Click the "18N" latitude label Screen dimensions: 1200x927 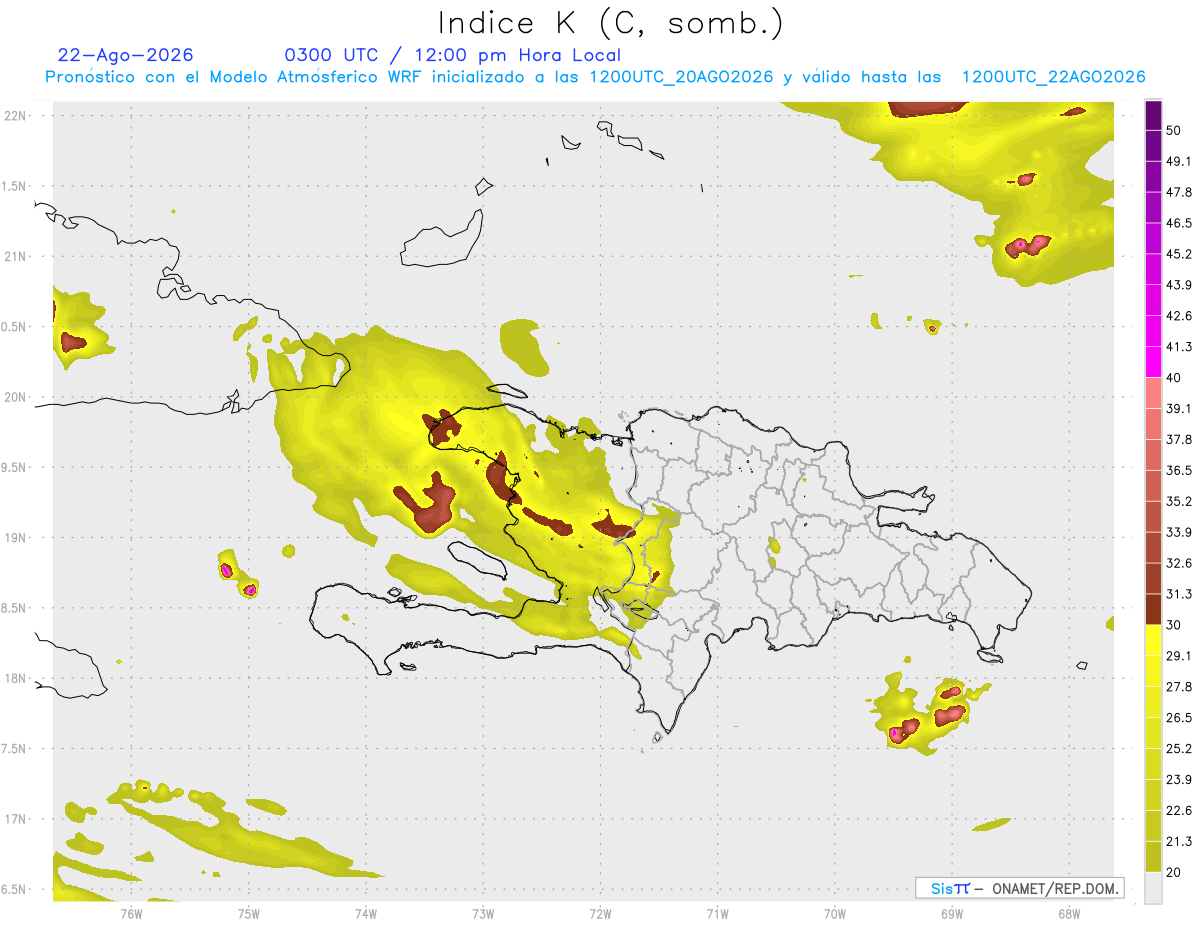click(15, 679)
